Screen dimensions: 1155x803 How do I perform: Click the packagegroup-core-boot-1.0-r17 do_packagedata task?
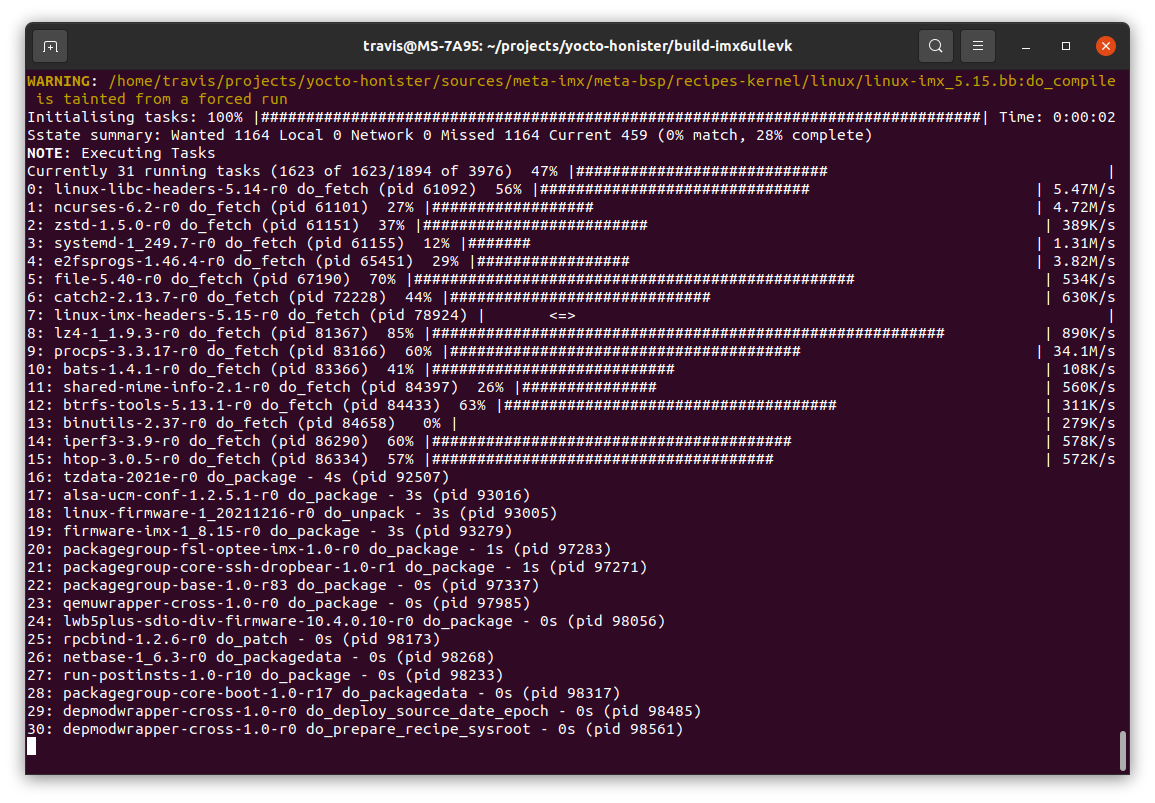click(324, 694)
